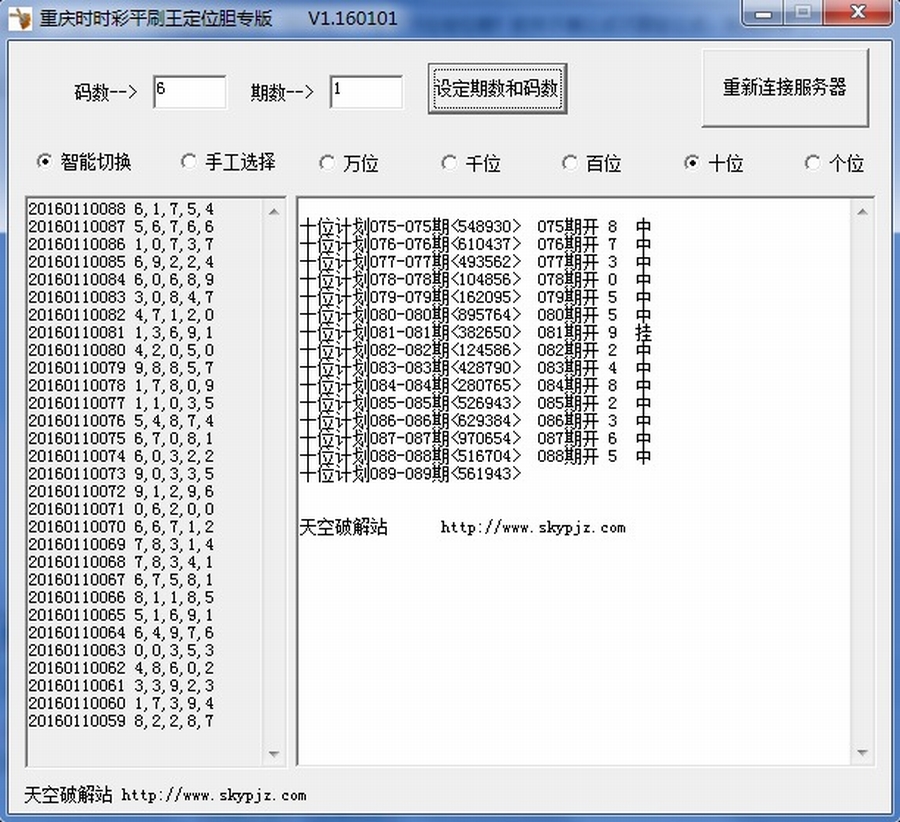Click down arrow of plan panel scrollbar
This screenshot has width=900, height=822.
[862, 753]
